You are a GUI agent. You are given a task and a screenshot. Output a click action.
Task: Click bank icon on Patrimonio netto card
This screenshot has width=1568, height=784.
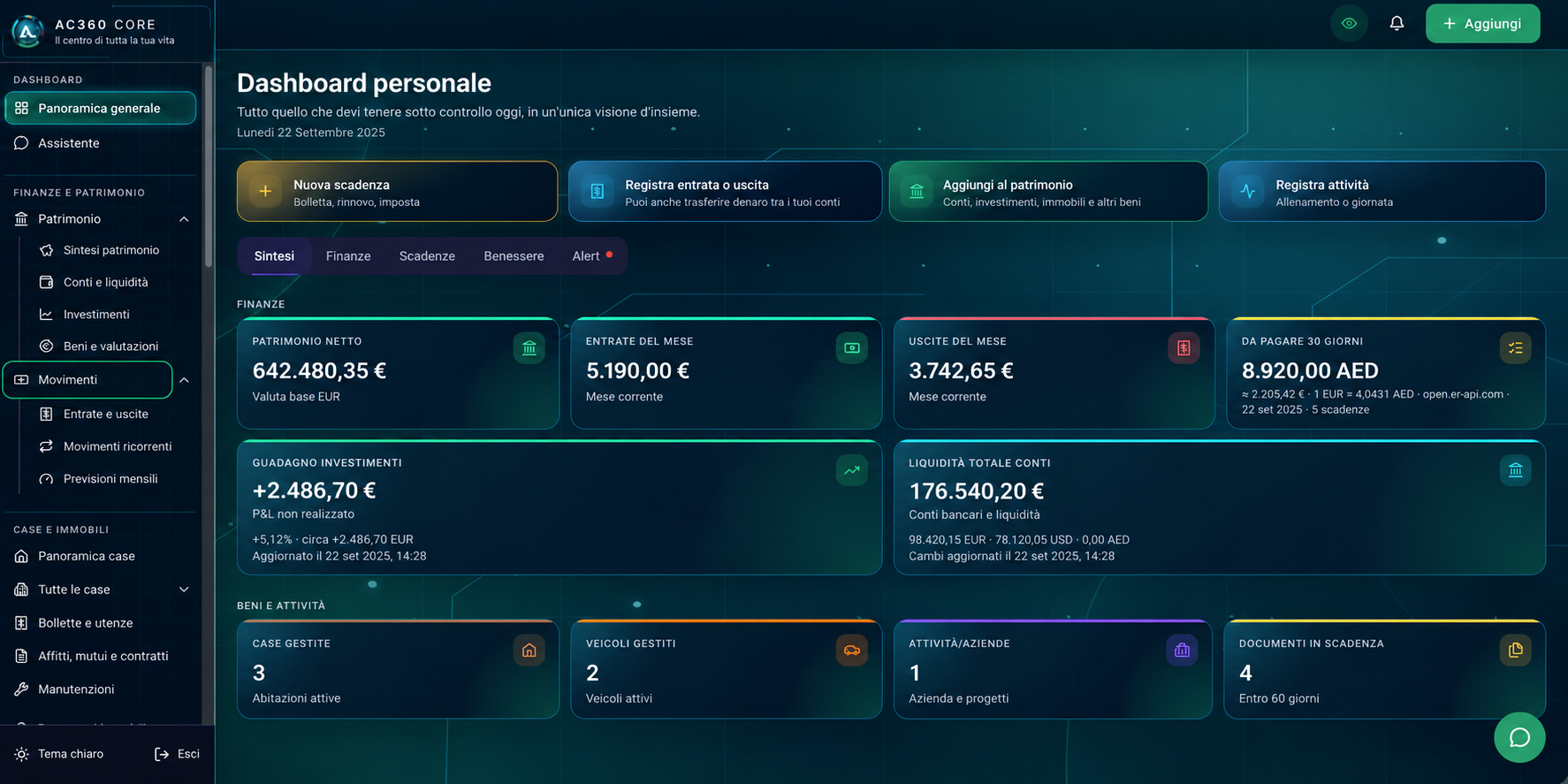529,347
